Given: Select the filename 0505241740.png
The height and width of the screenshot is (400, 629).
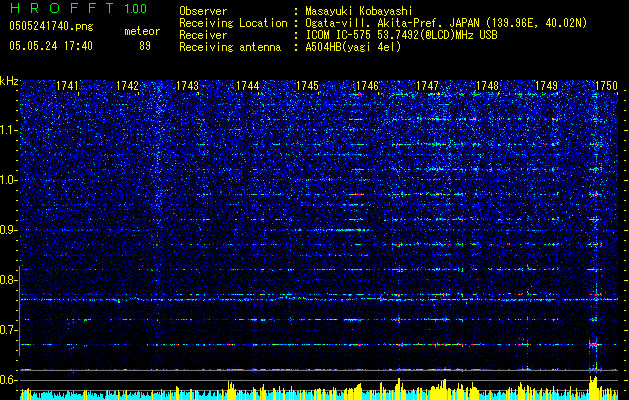Looking at the screenshot, I should (51, 26).
